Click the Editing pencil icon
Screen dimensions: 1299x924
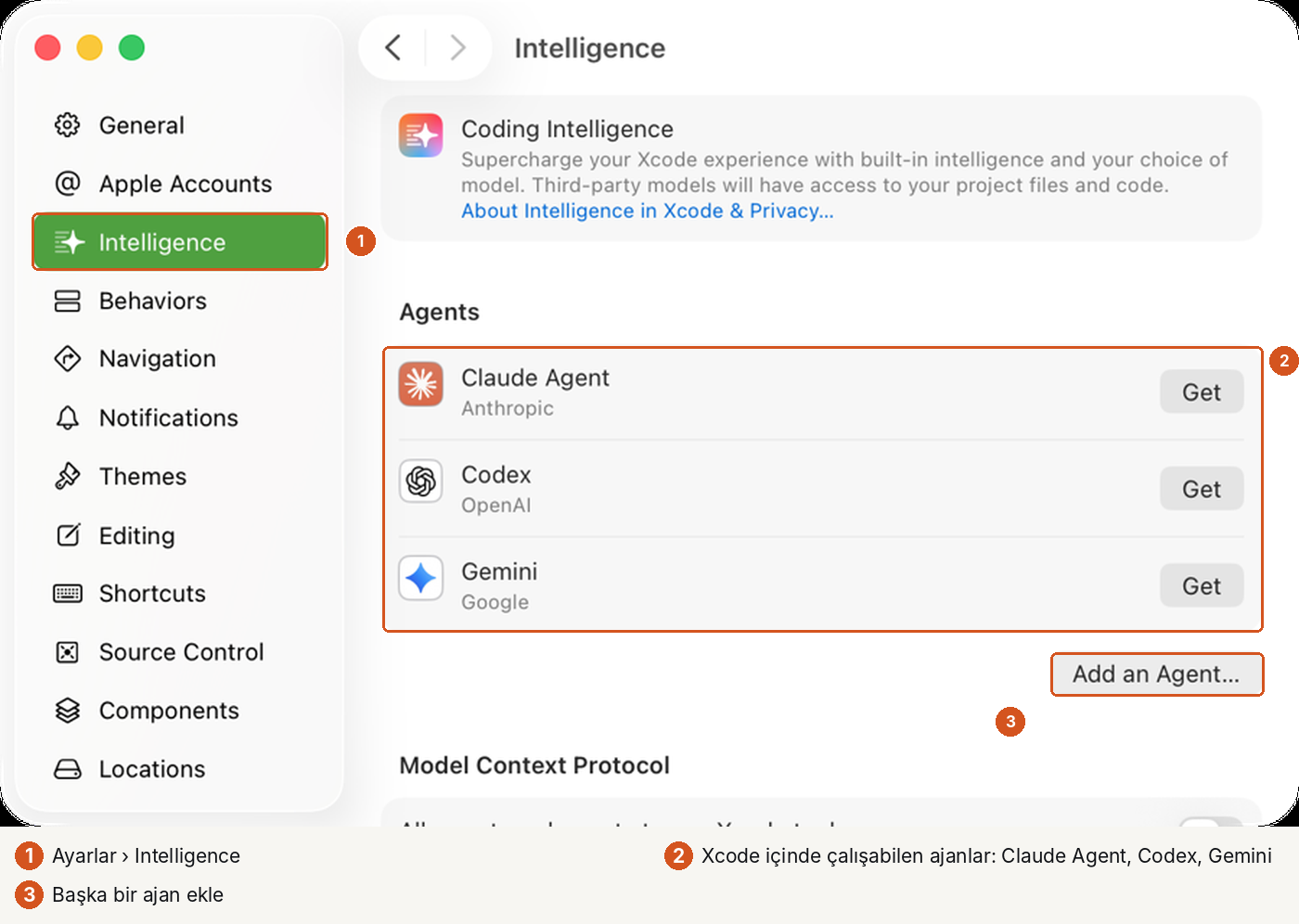68,535
